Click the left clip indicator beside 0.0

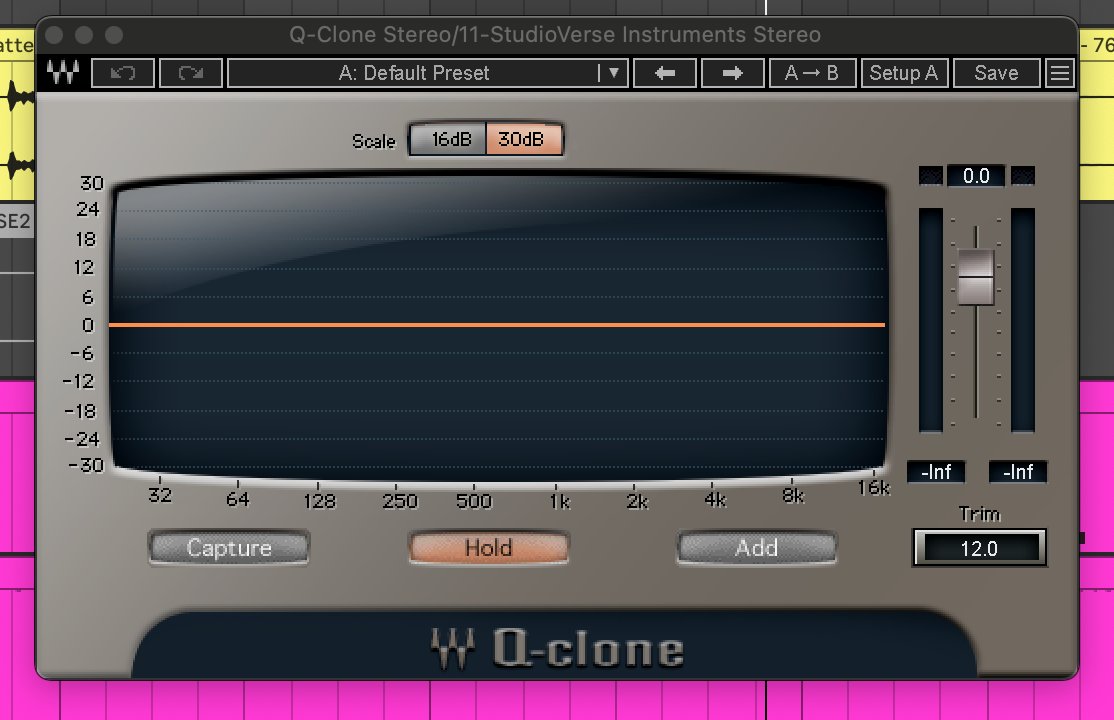(x=931, y=176)
